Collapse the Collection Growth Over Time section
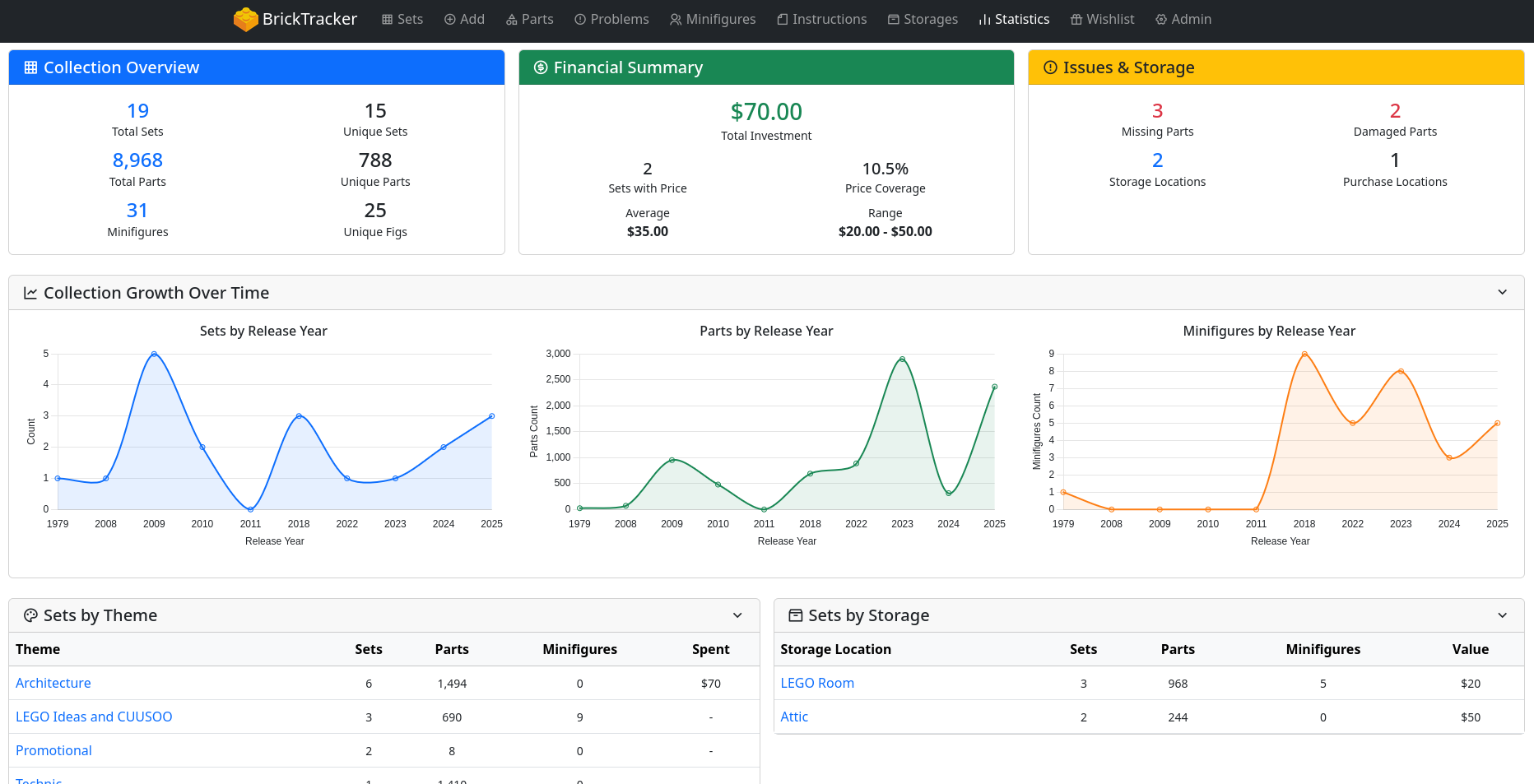 [1502, 293]
